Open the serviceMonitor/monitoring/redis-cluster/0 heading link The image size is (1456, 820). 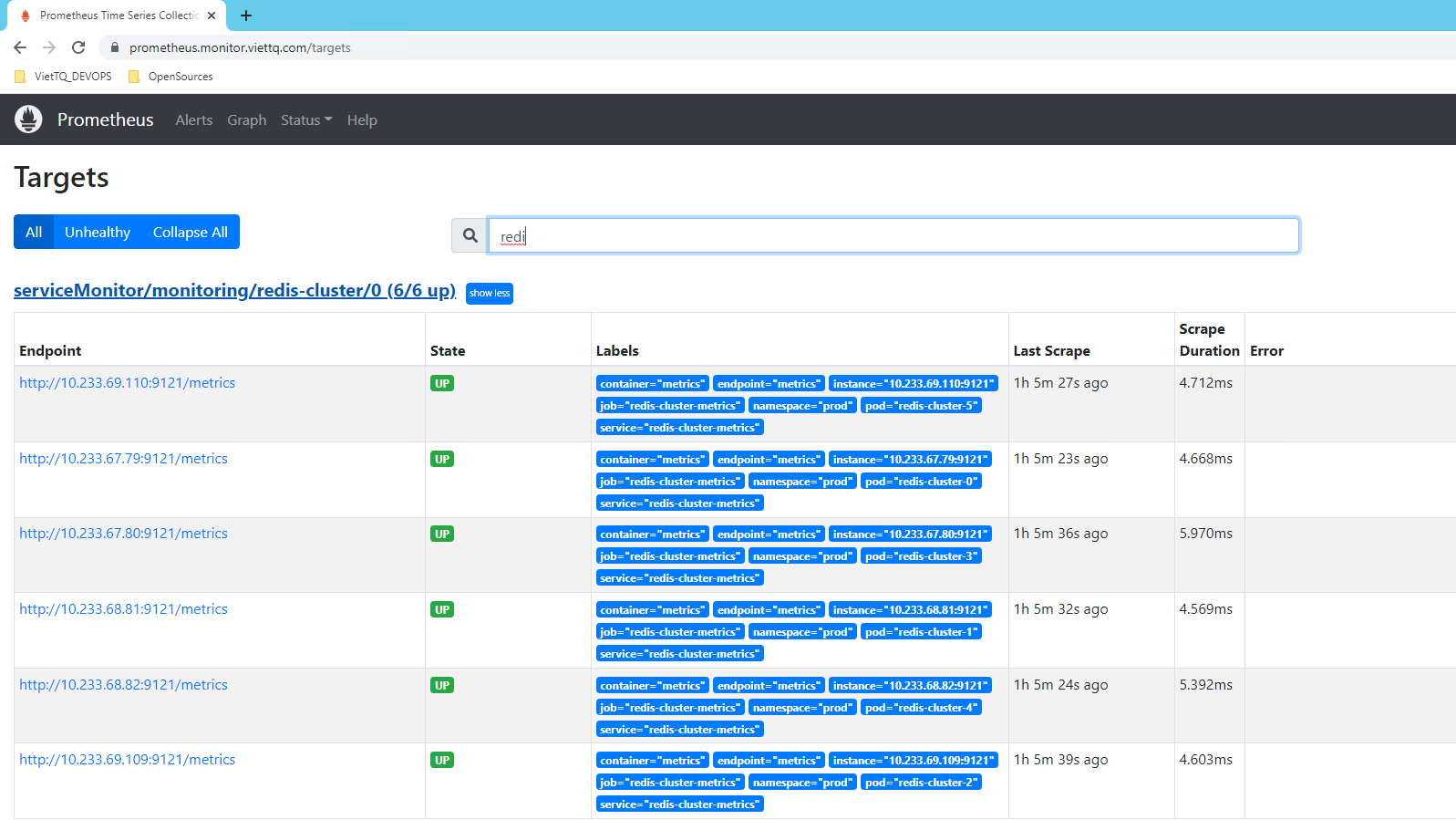click(235, 290)
